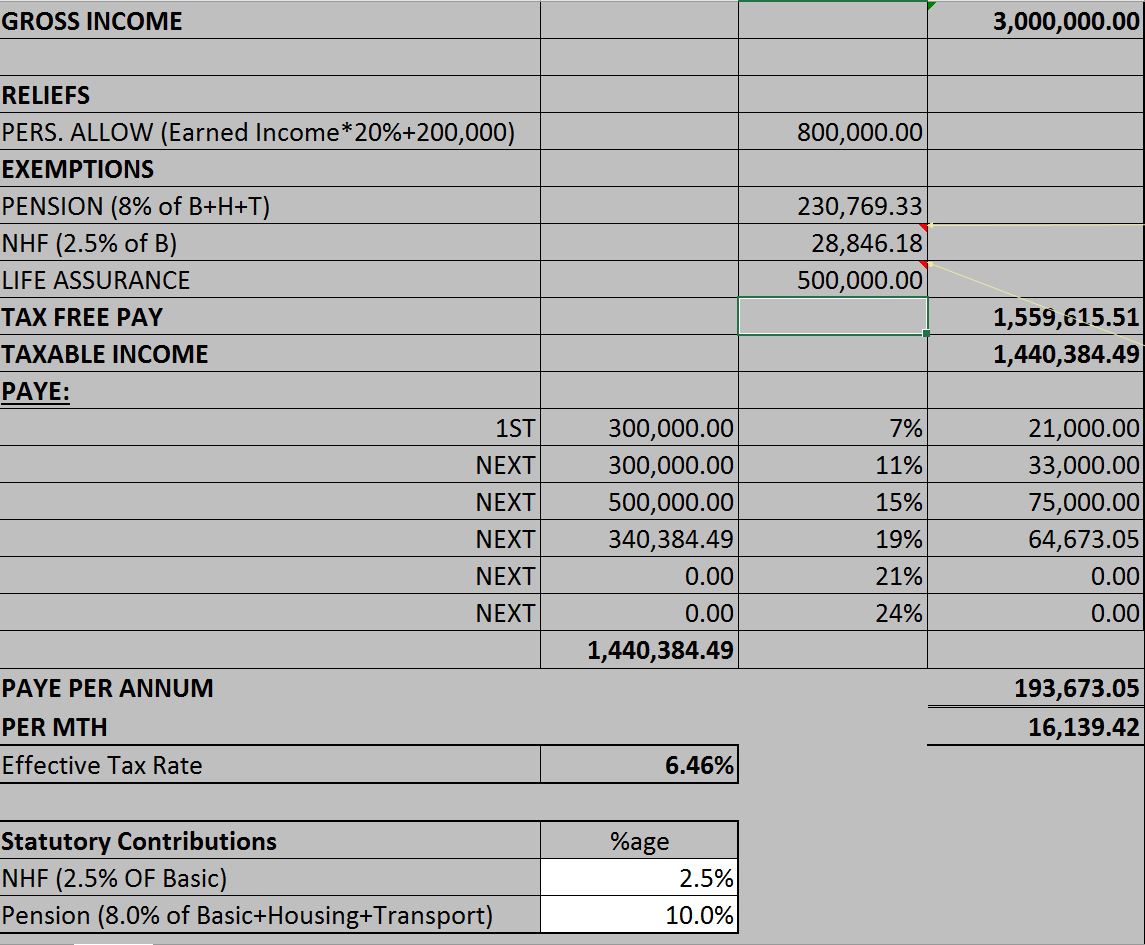Select the bold band total 1,440,384.49
1145x945 pixels.
[660, 651]
